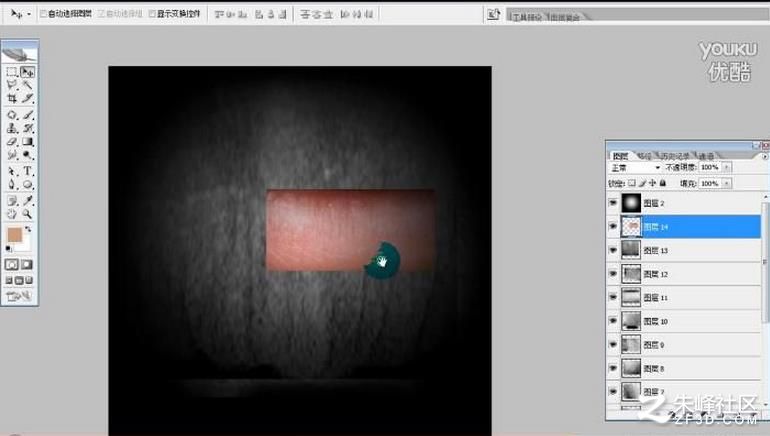Select the Zoom tool
Viewport: 770px width, 436px height.
coord(28,214)
